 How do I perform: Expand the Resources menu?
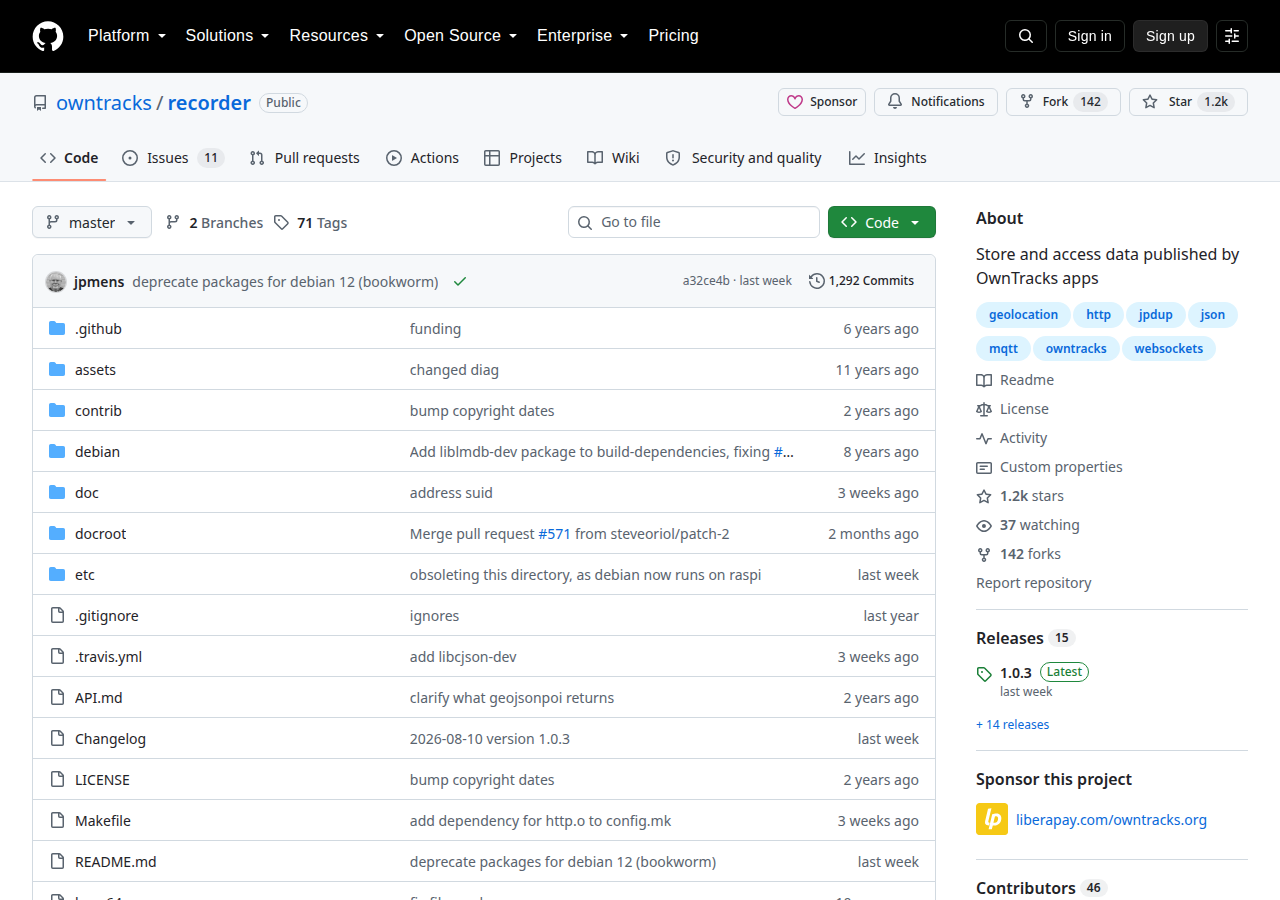pos(337,36)
